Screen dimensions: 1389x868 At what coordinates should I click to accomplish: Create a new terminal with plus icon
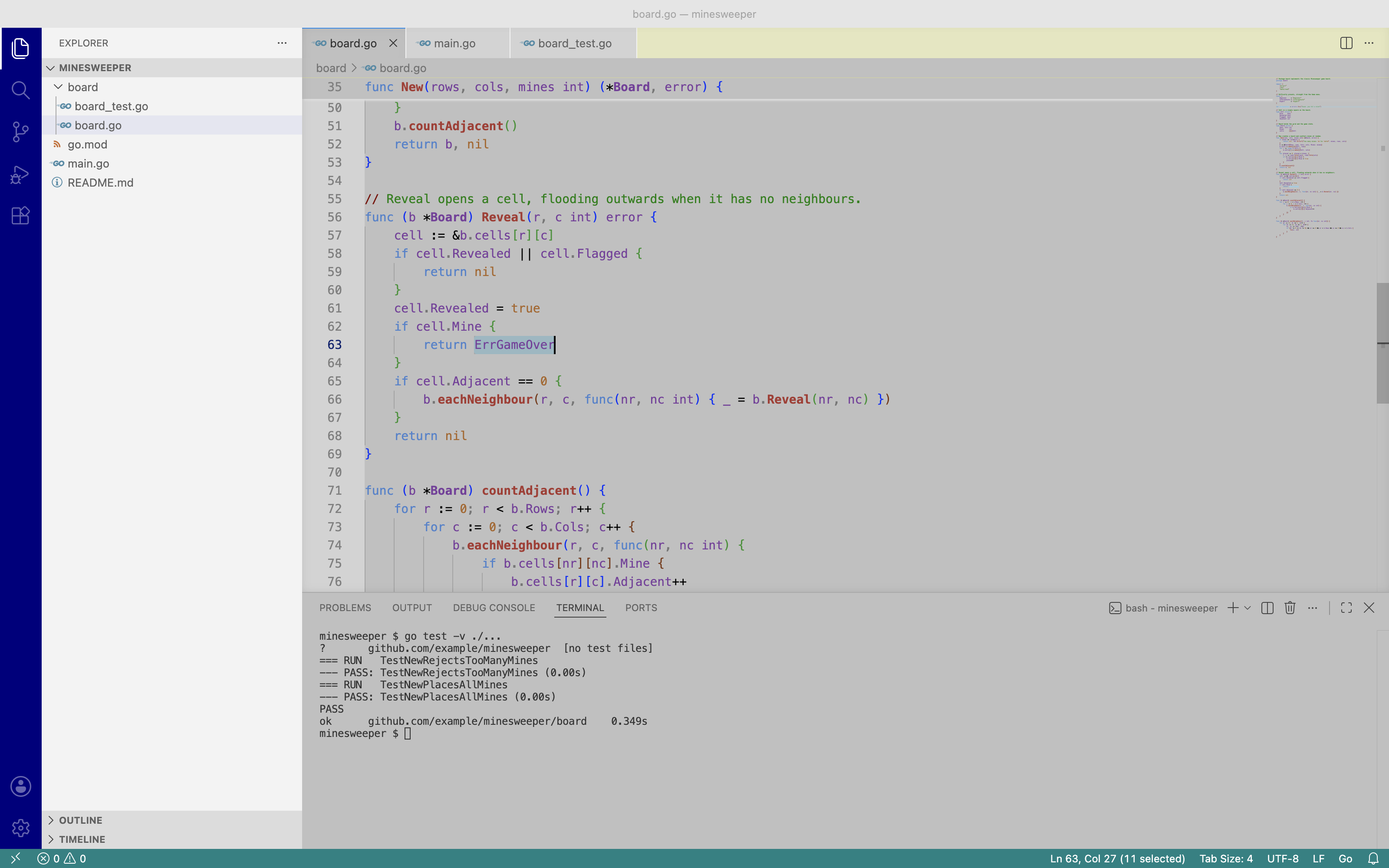point(1232,608)
